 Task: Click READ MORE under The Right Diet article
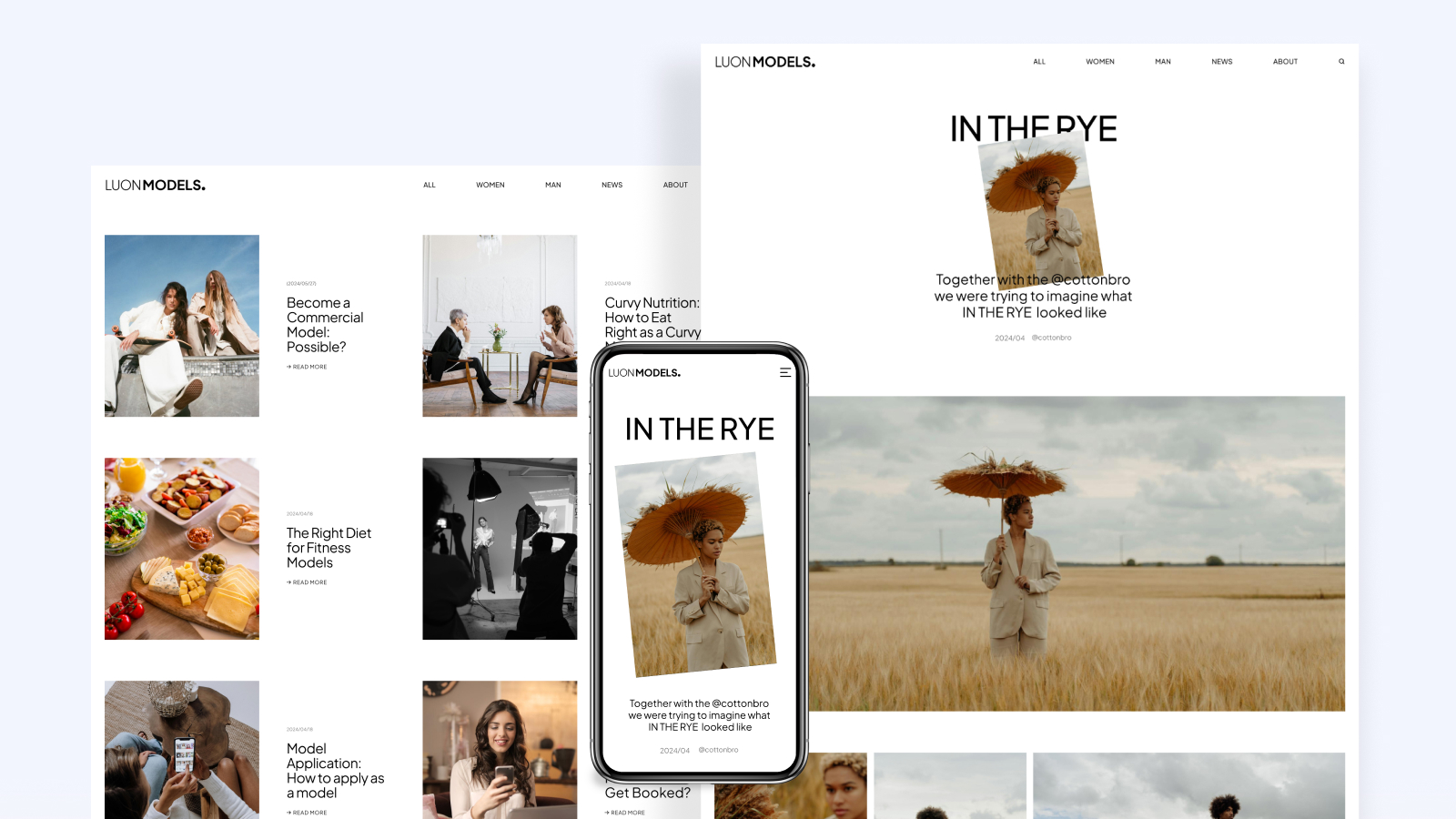pos(307,582)
